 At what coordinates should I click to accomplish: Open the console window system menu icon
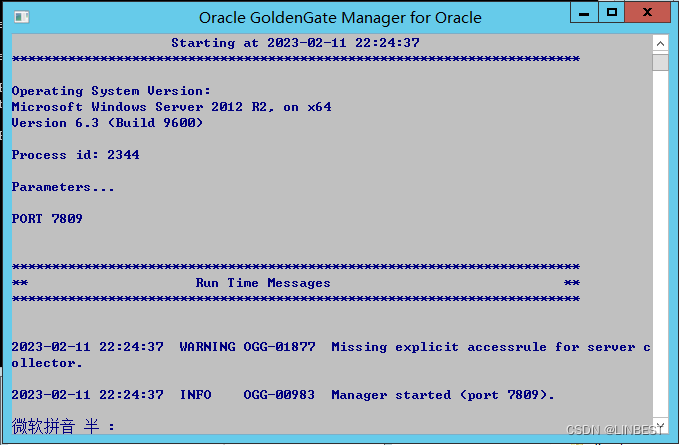click(x=21, y=17)
